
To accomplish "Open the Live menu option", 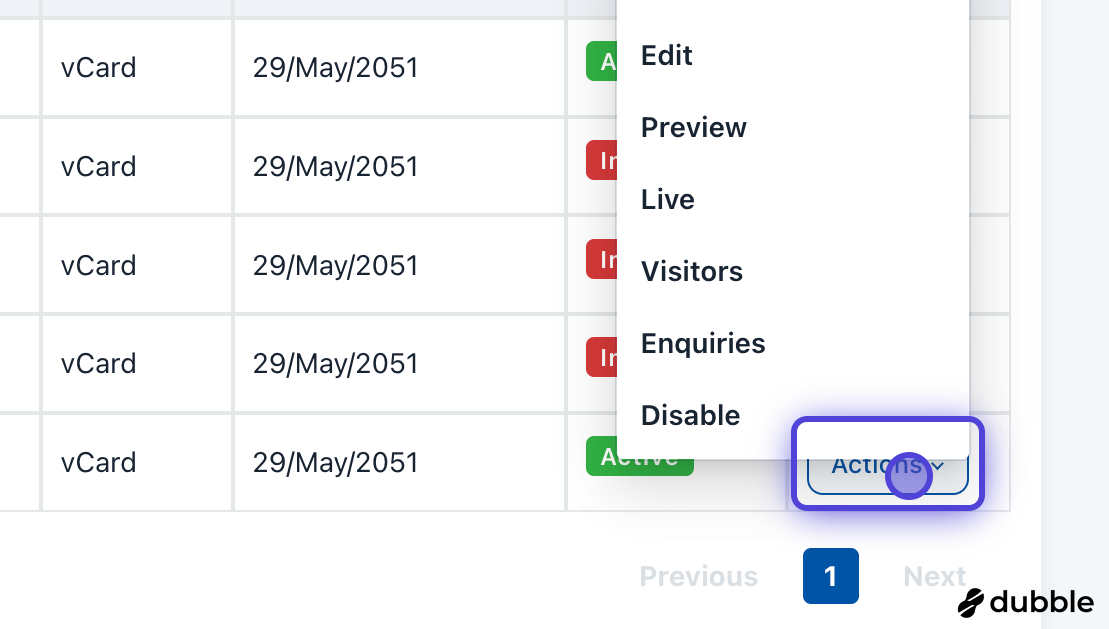I will (x=668, y=200).
